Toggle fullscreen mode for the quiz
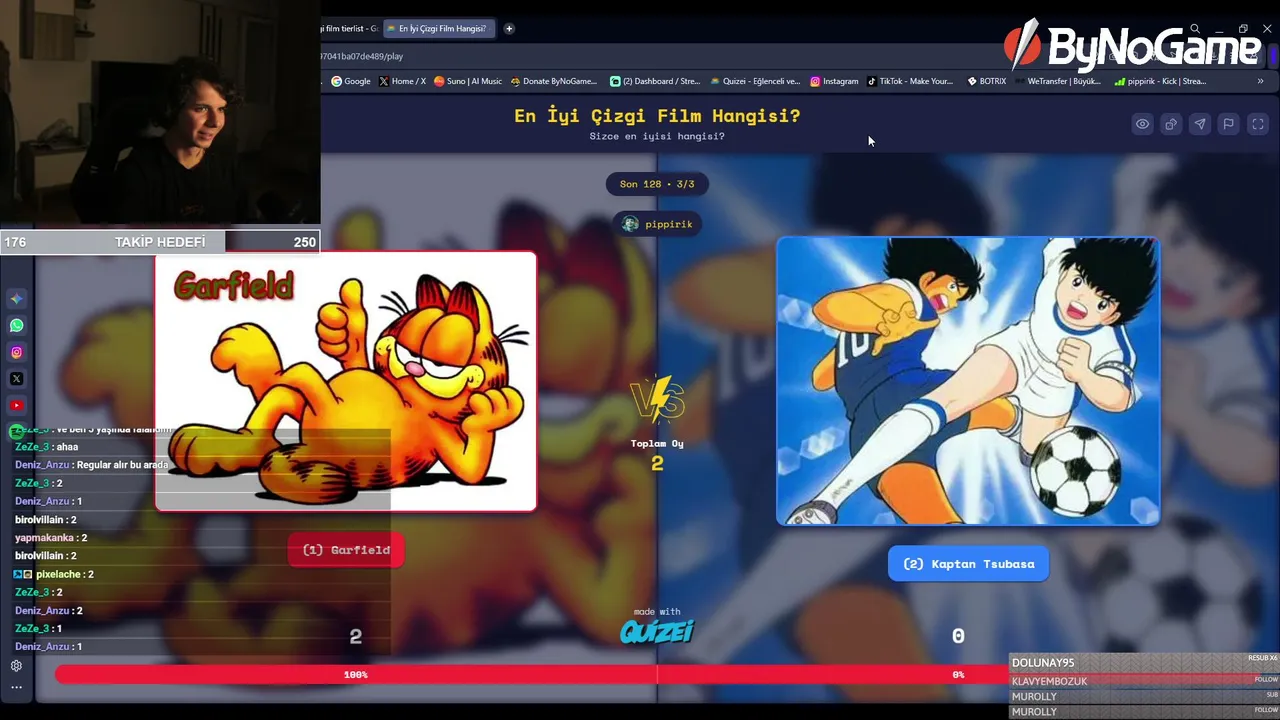1280x720 pixels. point(1258,124)
